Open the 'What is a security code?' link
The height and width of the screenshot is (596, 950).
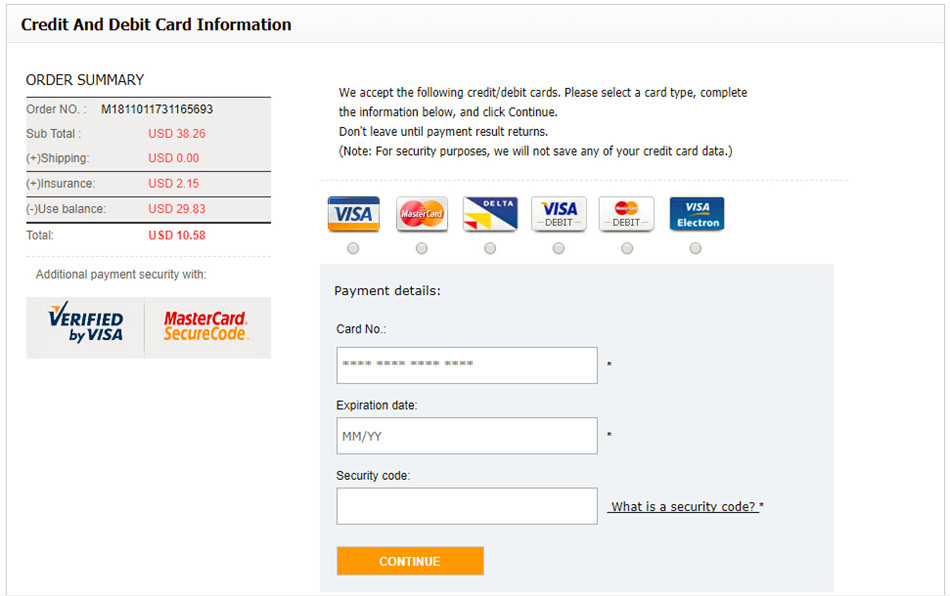coord(683,507)
